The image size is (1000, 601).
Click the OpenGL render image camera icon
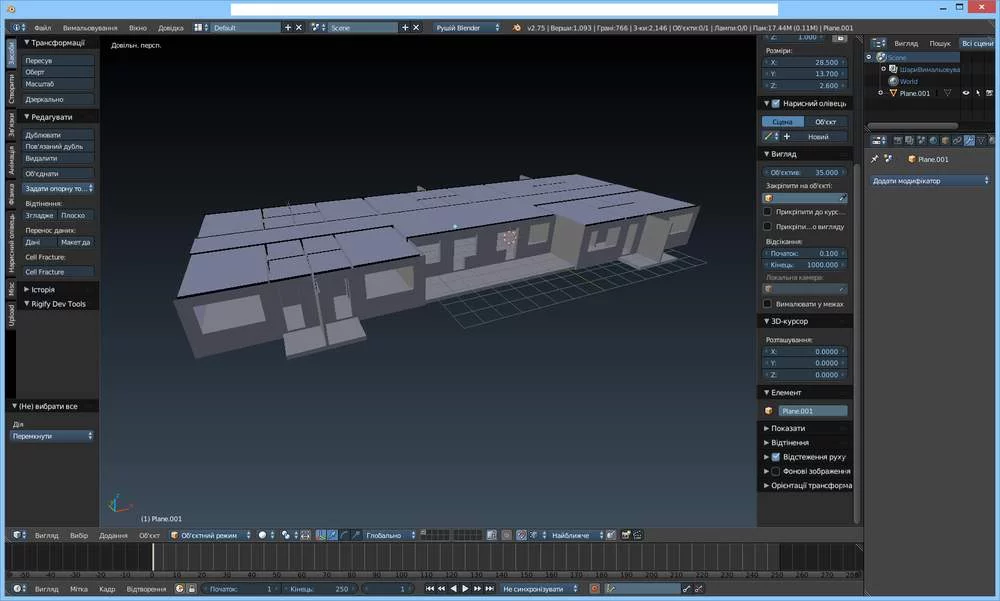[624, 535]
